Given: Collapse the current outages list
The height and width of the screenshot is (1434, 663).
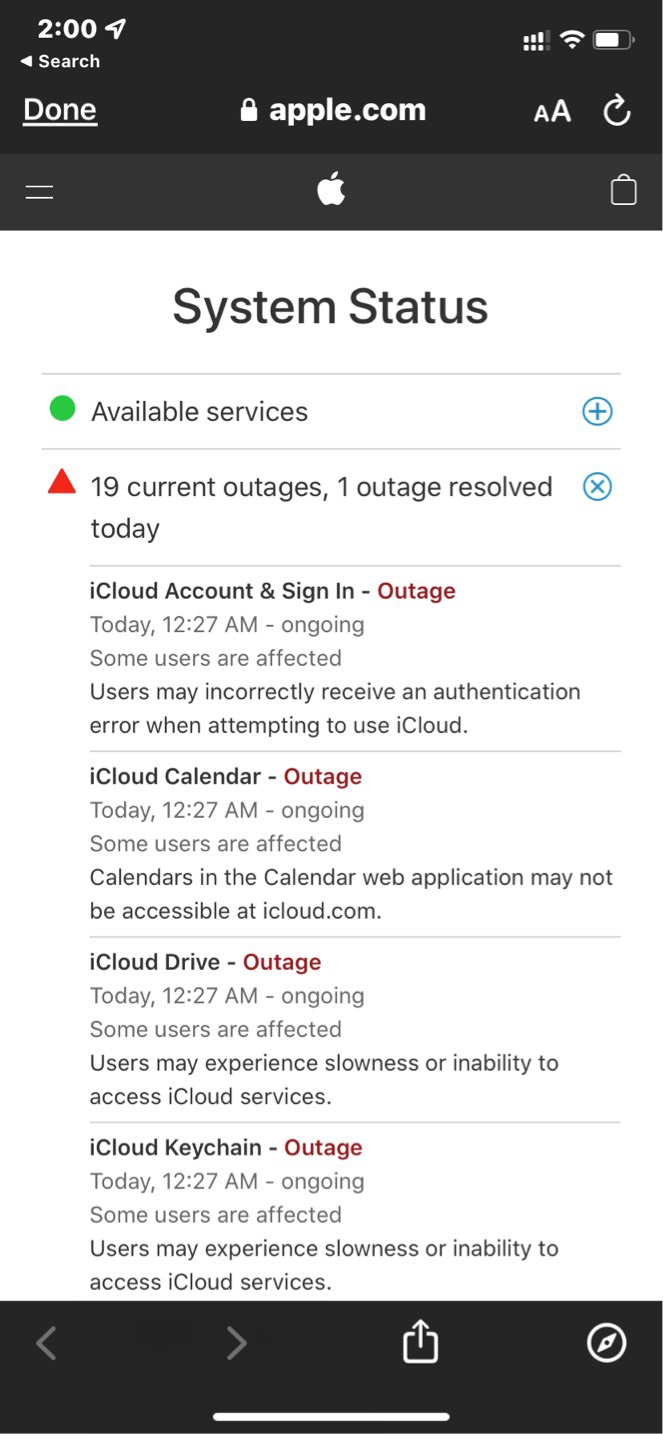Looking at the screenshot, I should [597, 487].
